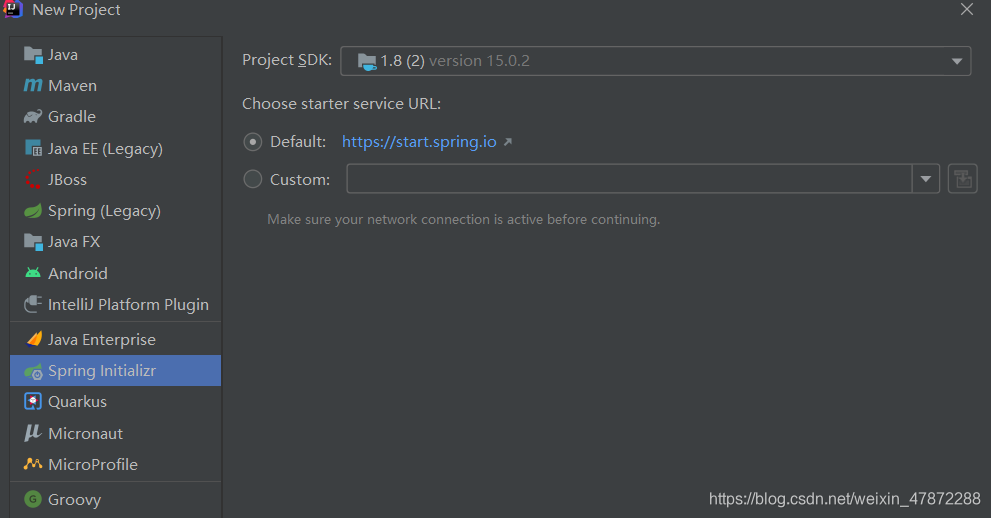Select Spring Initializr entry
The image size is (991, 518).
(116, 371)
